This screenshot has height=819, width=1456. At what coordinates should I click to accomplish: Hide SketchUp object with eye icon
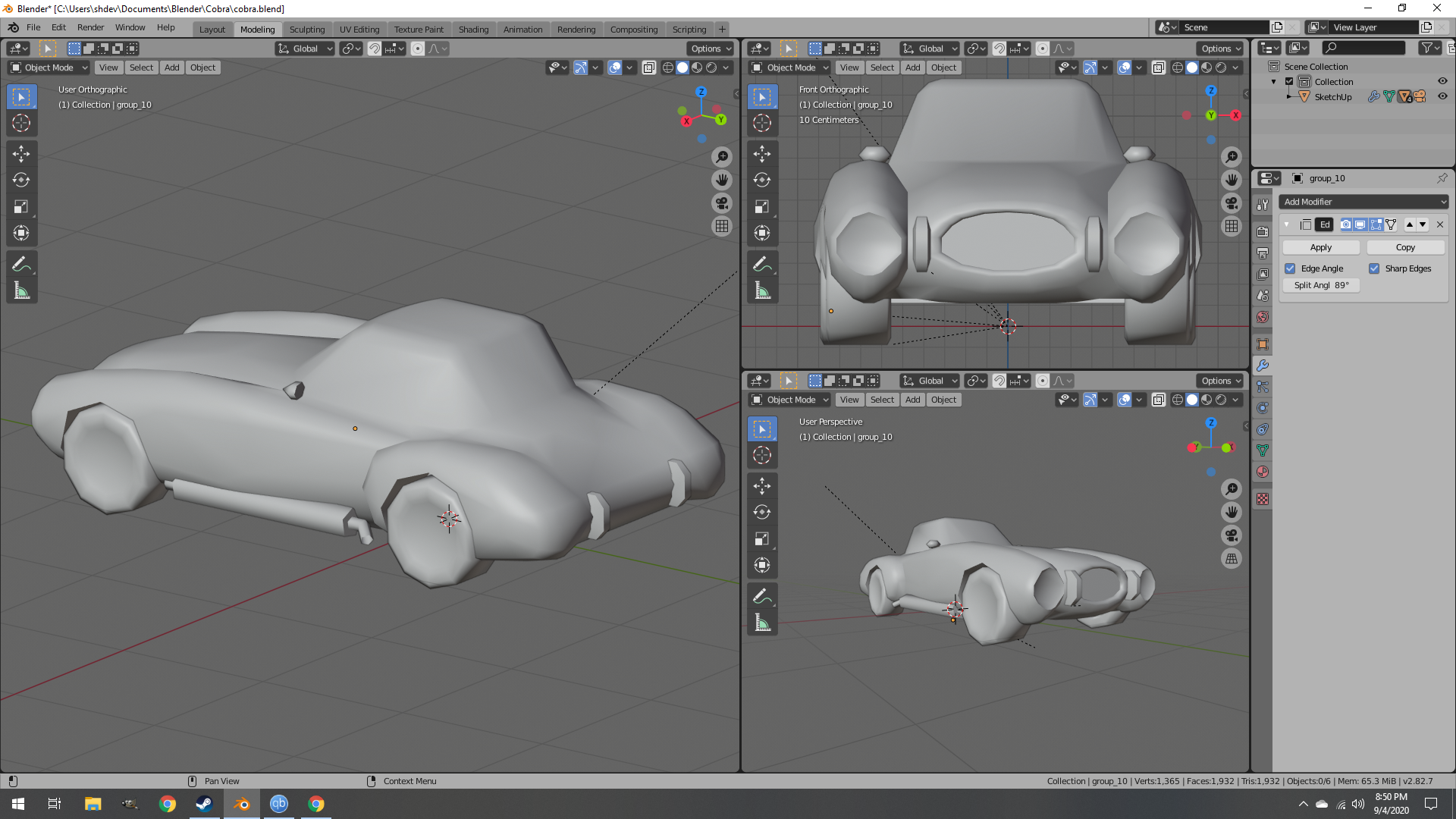coord(1442,96)
